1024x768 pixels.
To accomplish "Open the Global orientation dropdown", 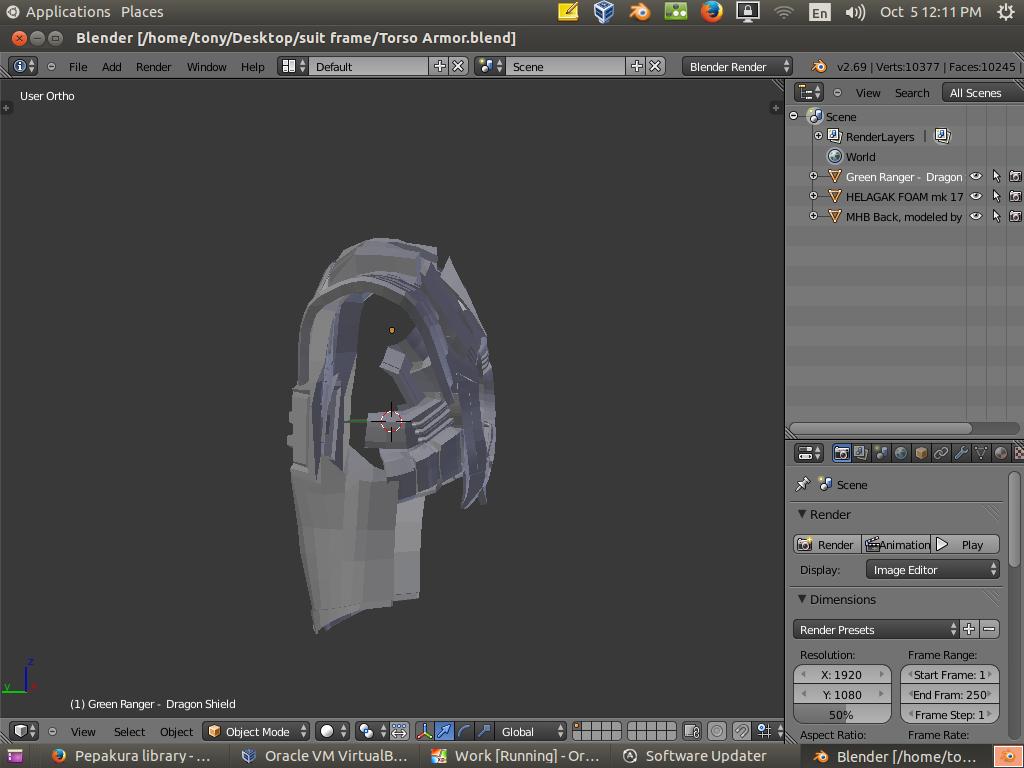I will pos(531,731).
